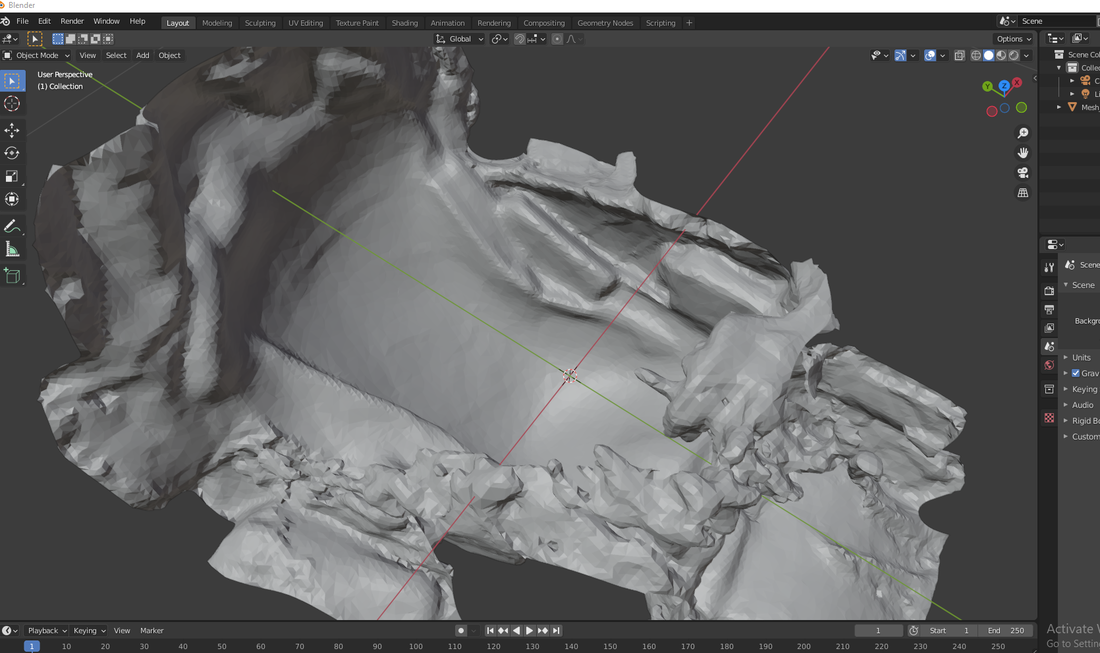Click the timeline Marker menu
The height and width of the screenshot is (653, 1100).
tap(152, 631)
